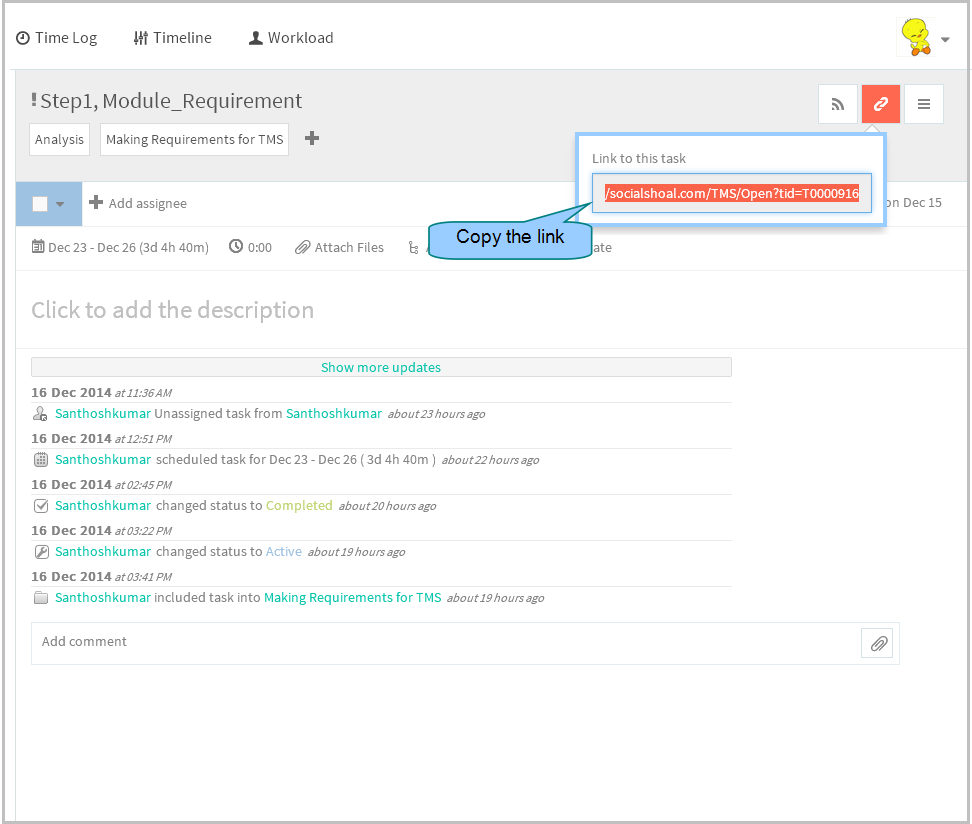The image size is (972, 824).
Task: Expand the status dropdown arrow beside checkbox
Action: [60, 204]
